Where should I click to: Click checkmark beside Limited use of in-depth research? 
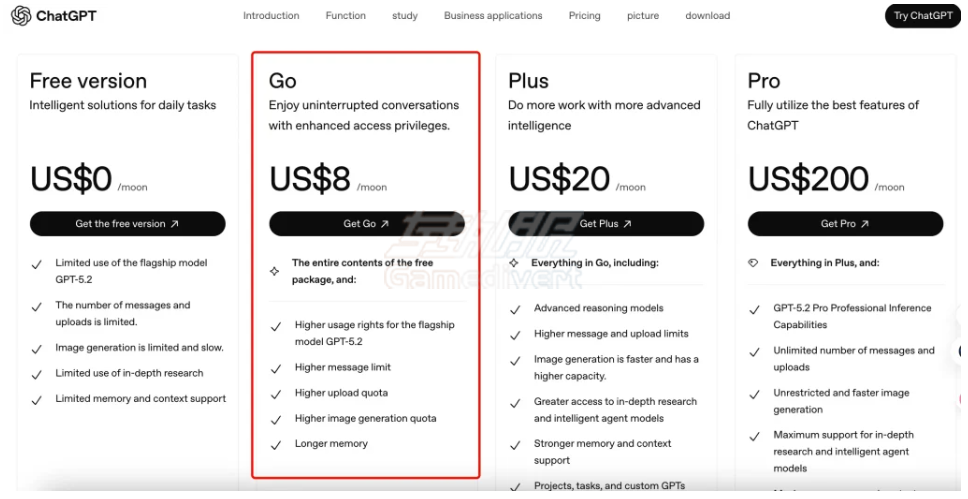click(x=37, y=374)
